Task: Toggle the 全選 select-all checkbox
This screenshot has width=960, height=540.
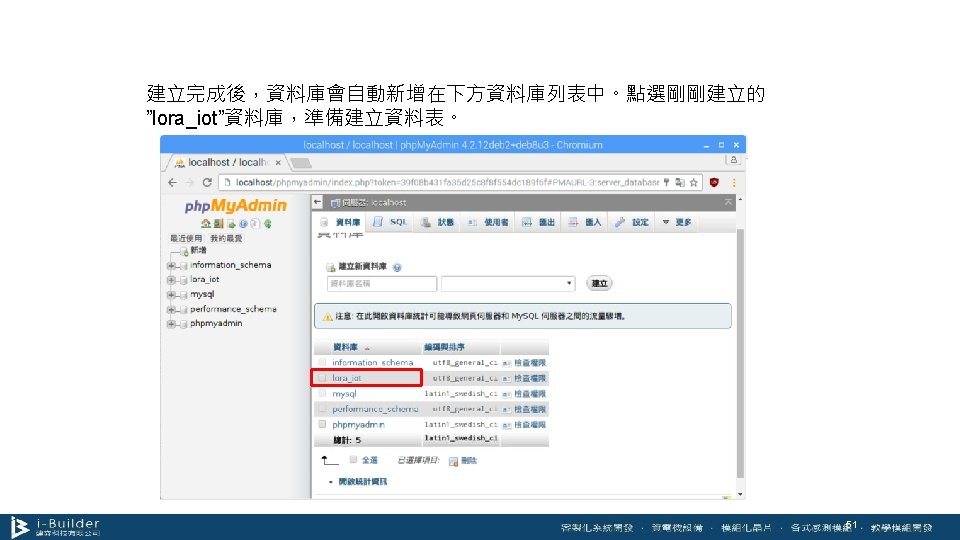Action: click(353, 460)
